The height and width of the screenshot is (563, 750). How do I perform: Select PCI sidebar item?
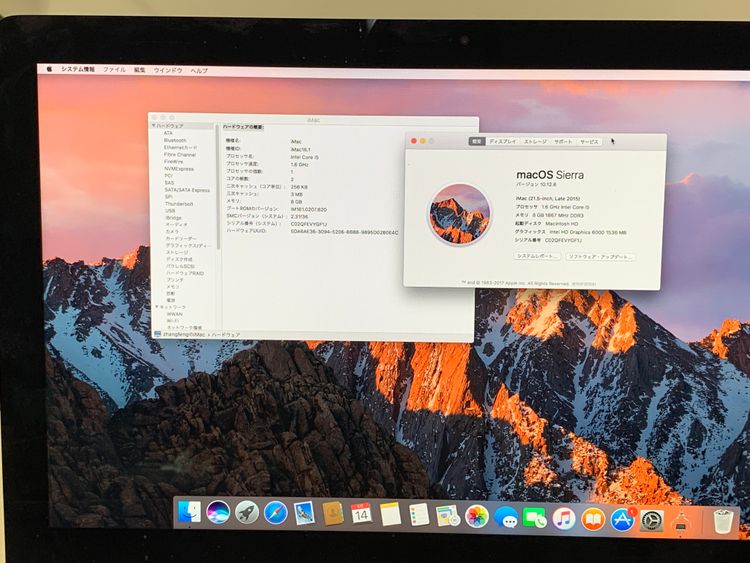(x=168, y=176)
